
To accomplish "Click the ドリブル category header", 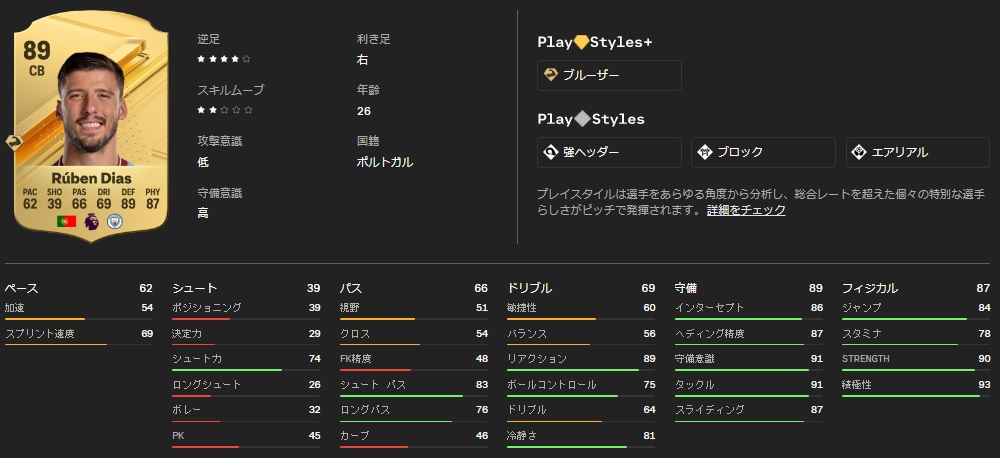I will click(x=529, y=288).
